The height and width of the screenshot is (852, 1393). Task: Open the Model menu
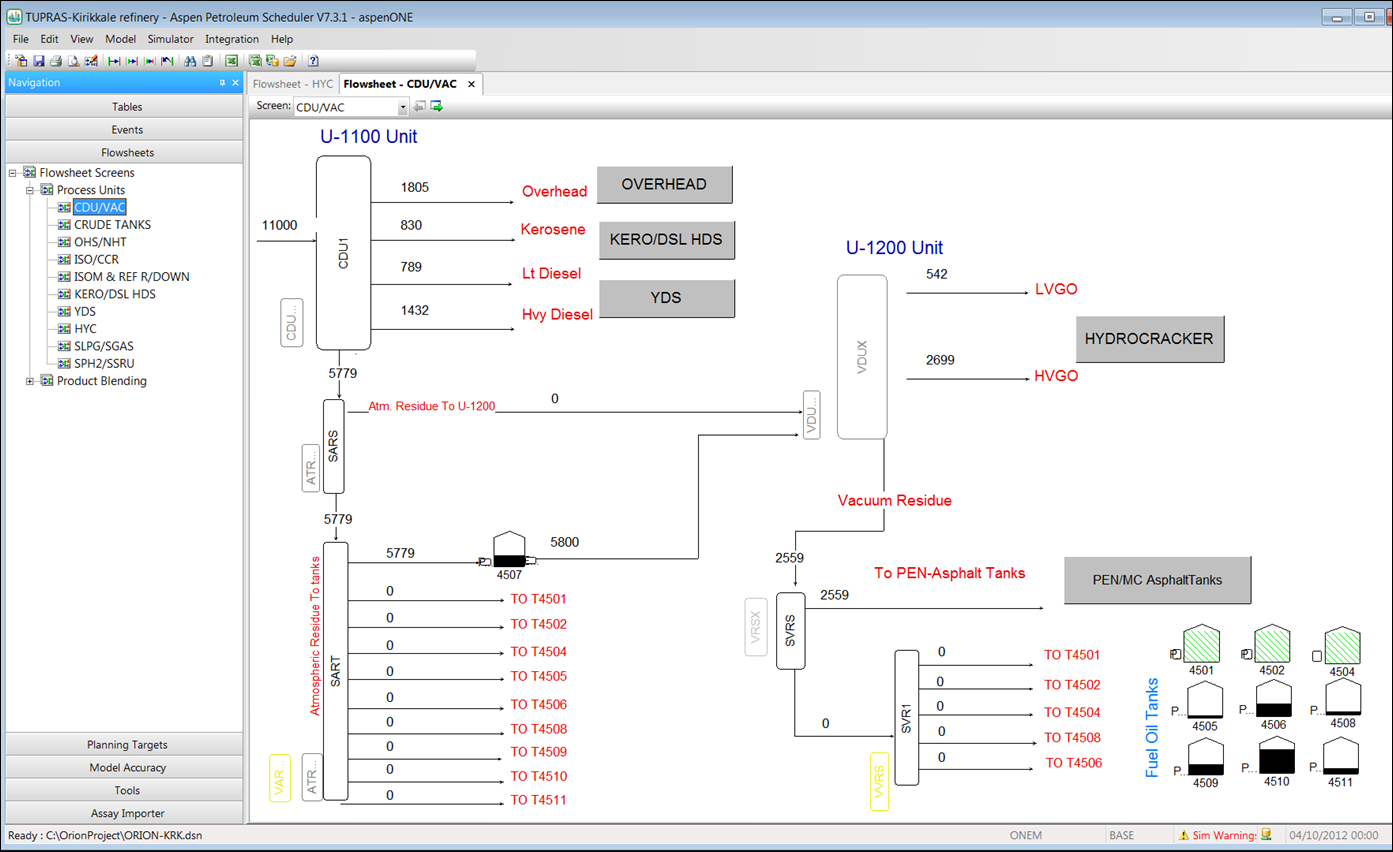[x=120, y=39]
